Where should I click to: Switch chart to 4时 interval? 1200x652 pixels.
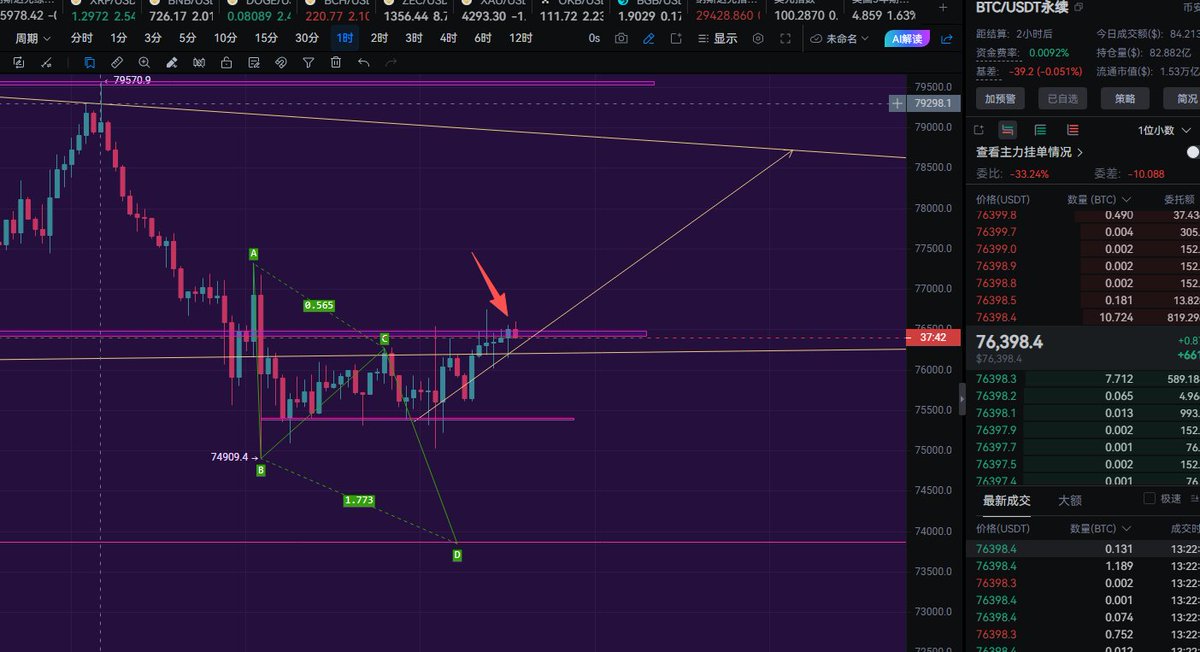tap(448, 38)
